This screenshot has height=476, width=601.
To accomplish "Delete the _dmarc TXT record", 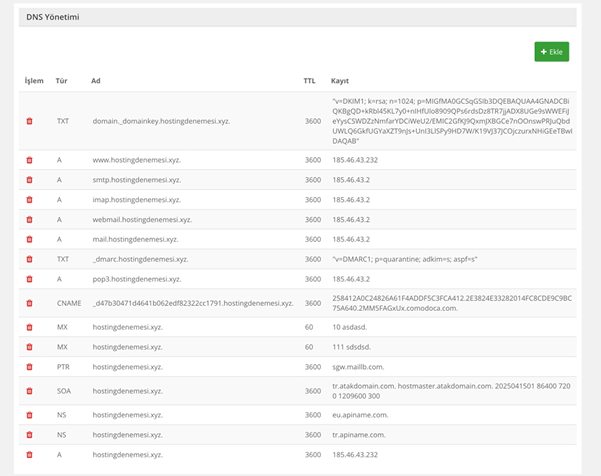I will (29, 259).
